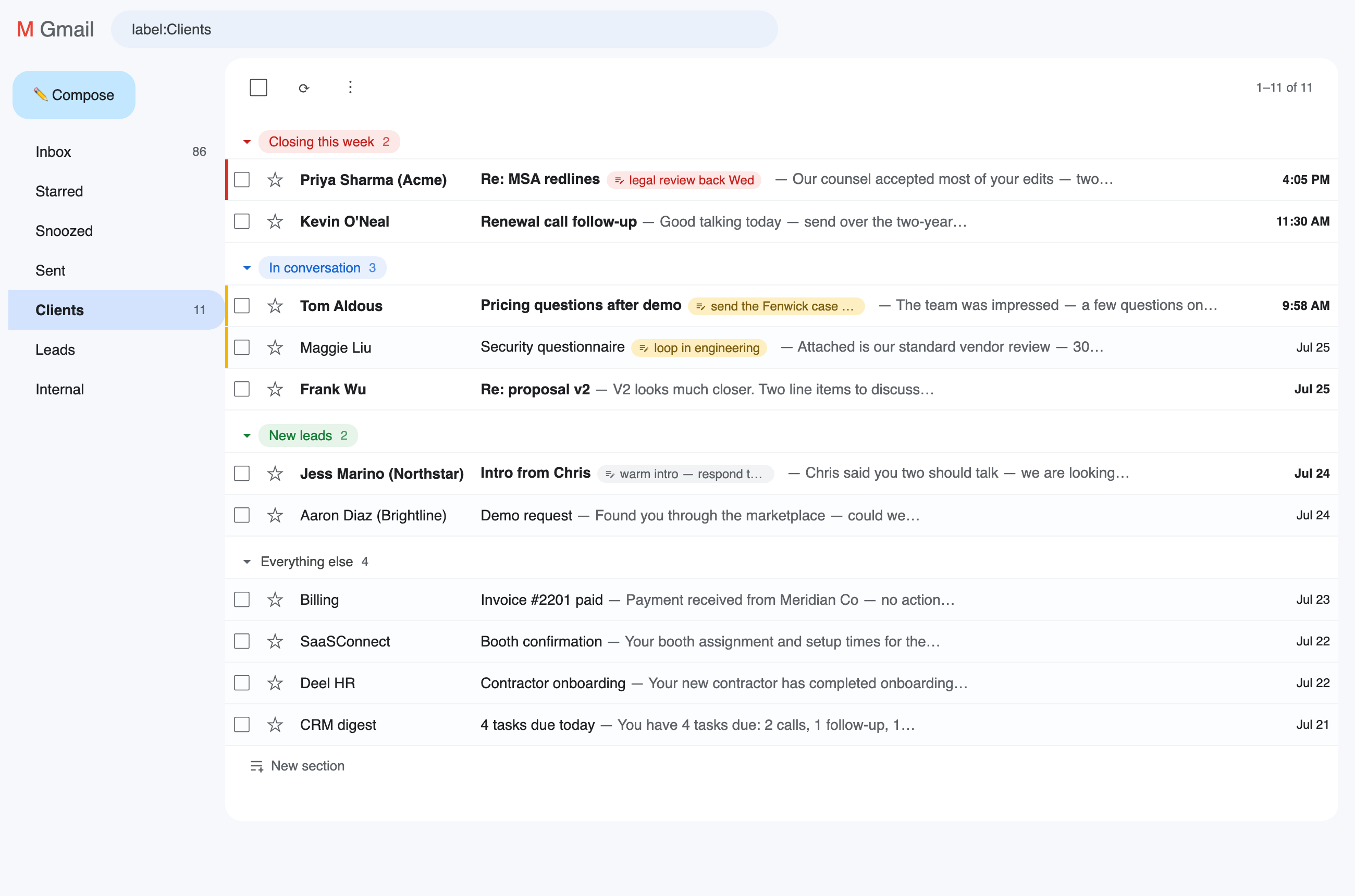Image resolution: width=1355 pixels, height=896 pixels.
Task: Click the Gmail logo
Action: 55,29
